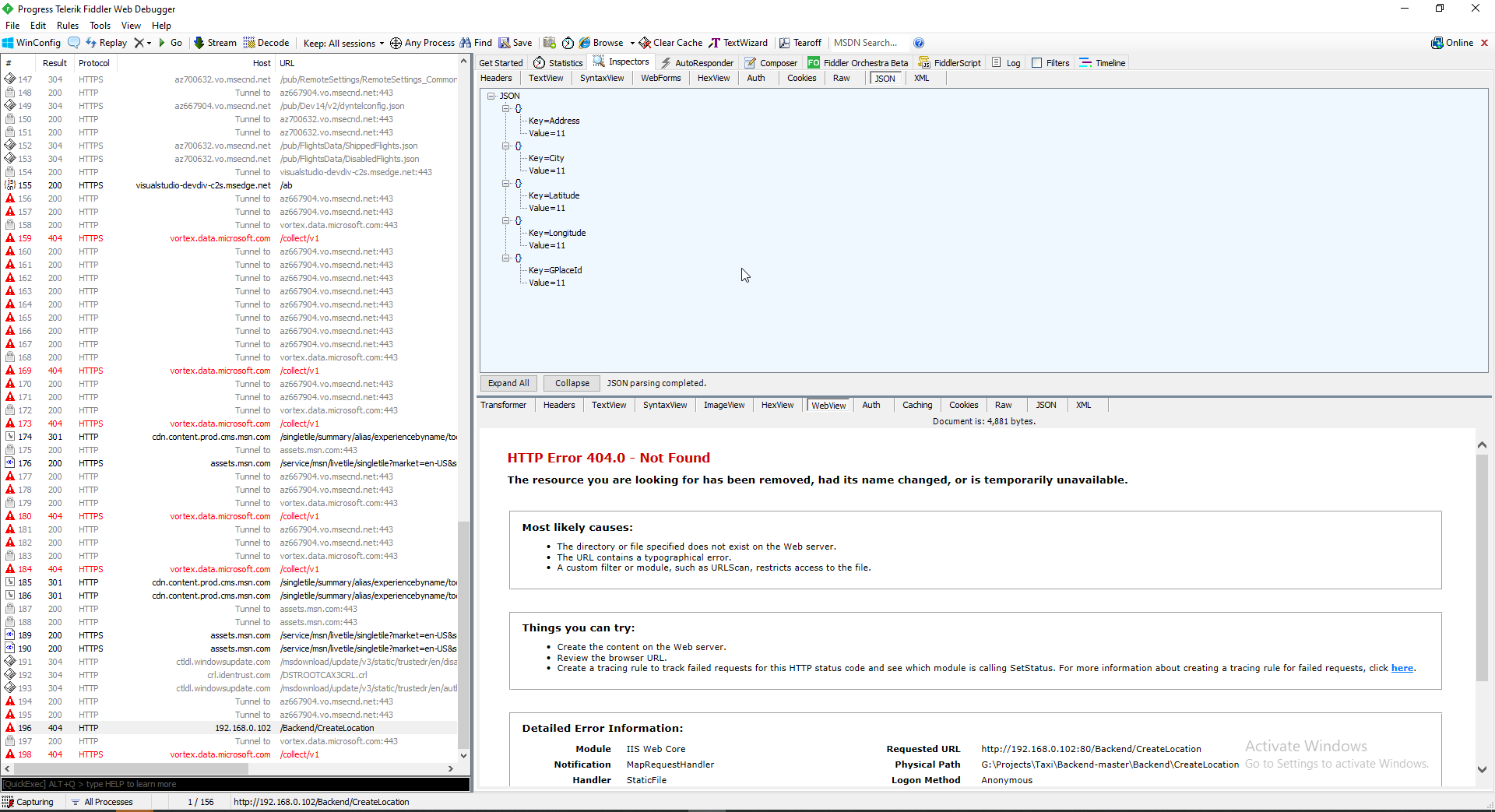Open the Tools menu
The height and width of the screenshot is (812, 1495).
click(x=100, y=26)
